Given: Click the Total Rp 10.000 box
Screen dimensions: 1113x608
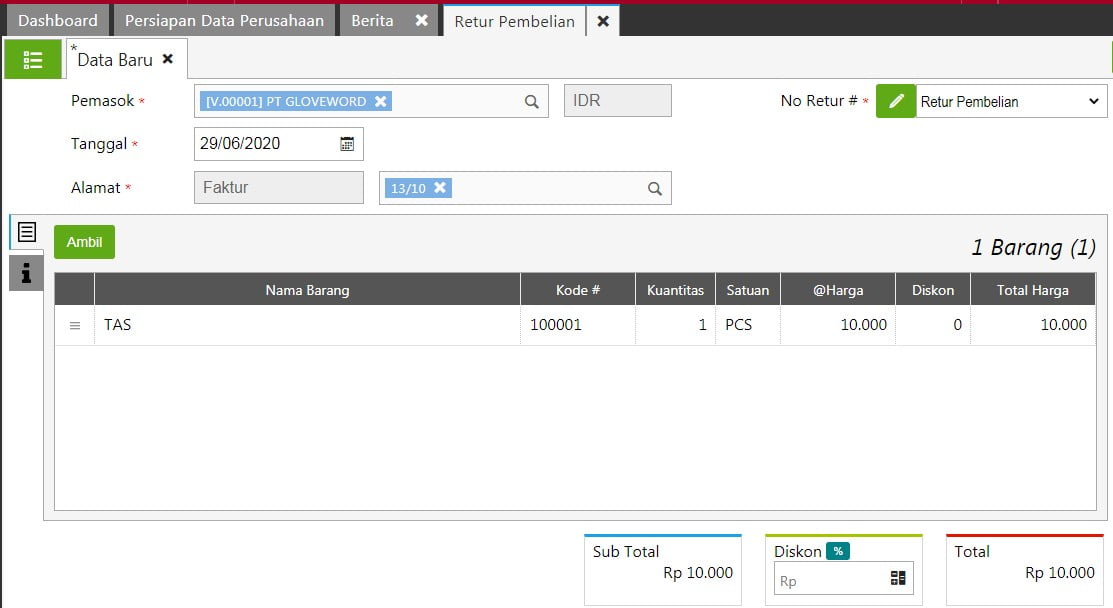Looking at the screenshot, I should click(x=1025, y=570).
